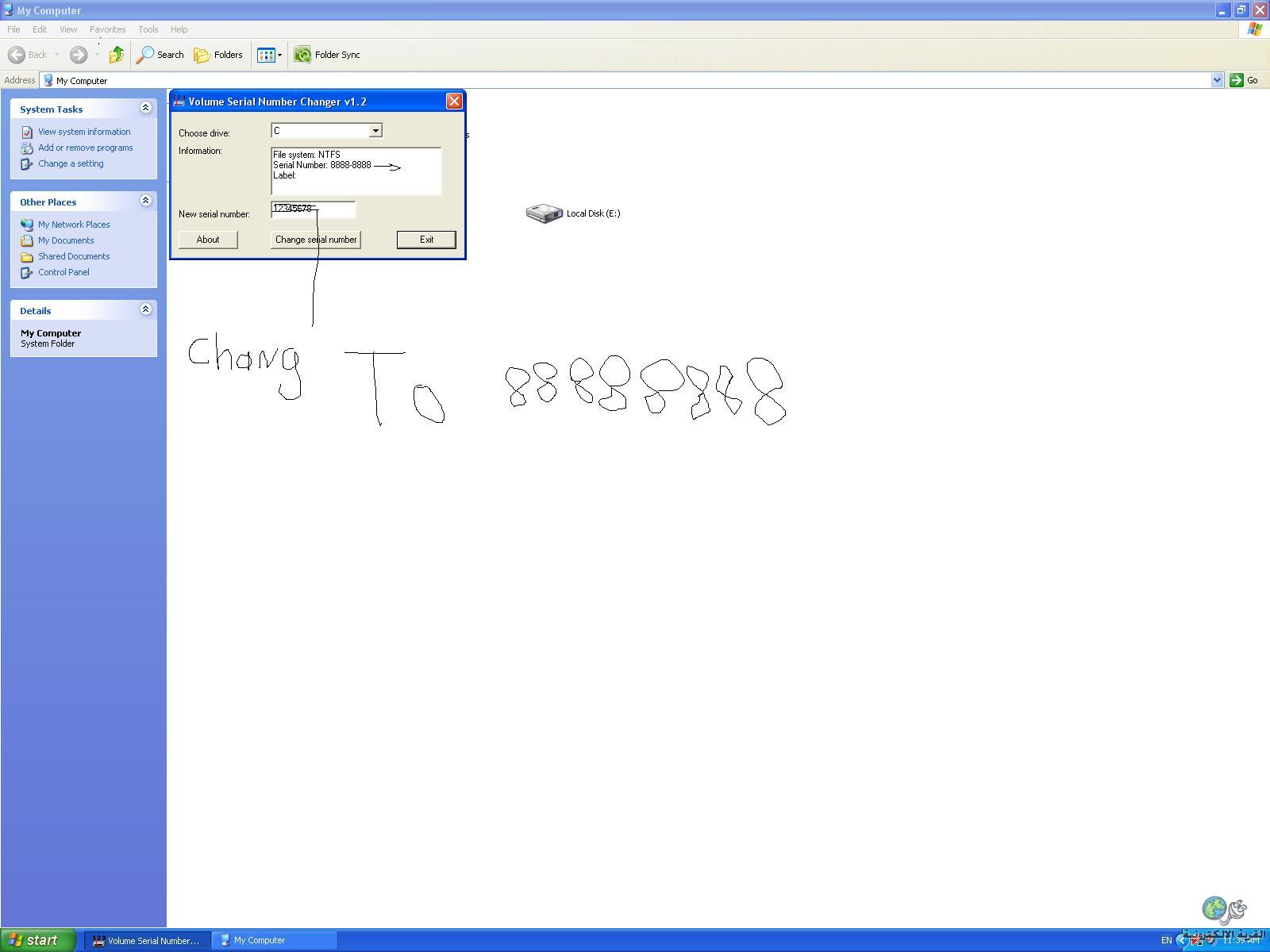1270x952 pixels.
Task: Click the Exit button
Action: pyautogui.click(x=426, y=240)
